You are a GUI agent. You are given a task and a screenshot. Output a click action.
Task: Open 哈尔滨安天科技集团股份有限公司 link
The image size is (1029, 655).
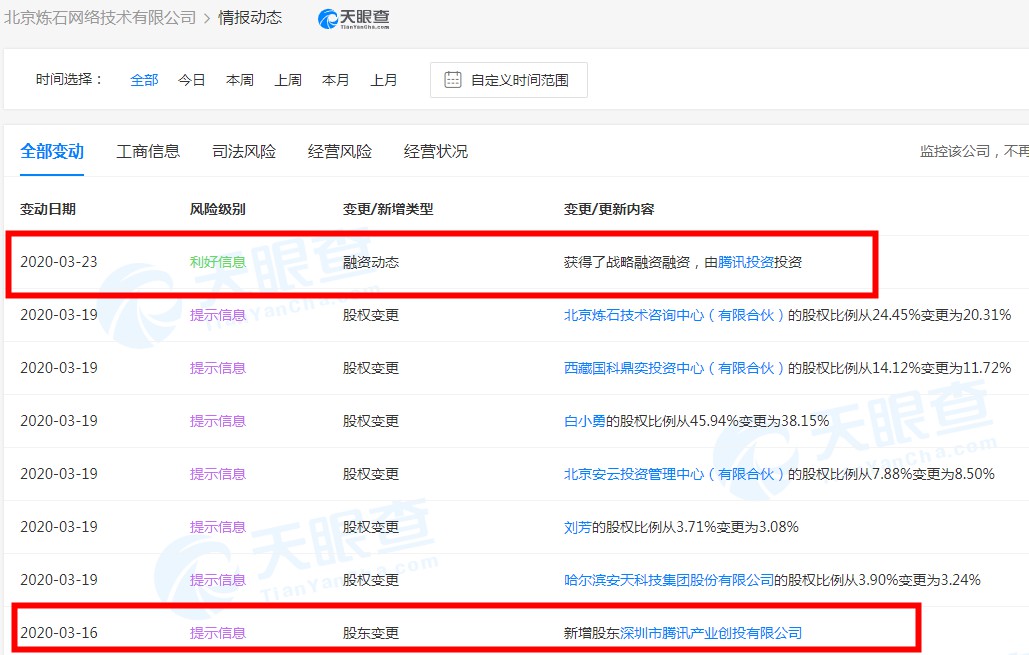coord(669,580)
